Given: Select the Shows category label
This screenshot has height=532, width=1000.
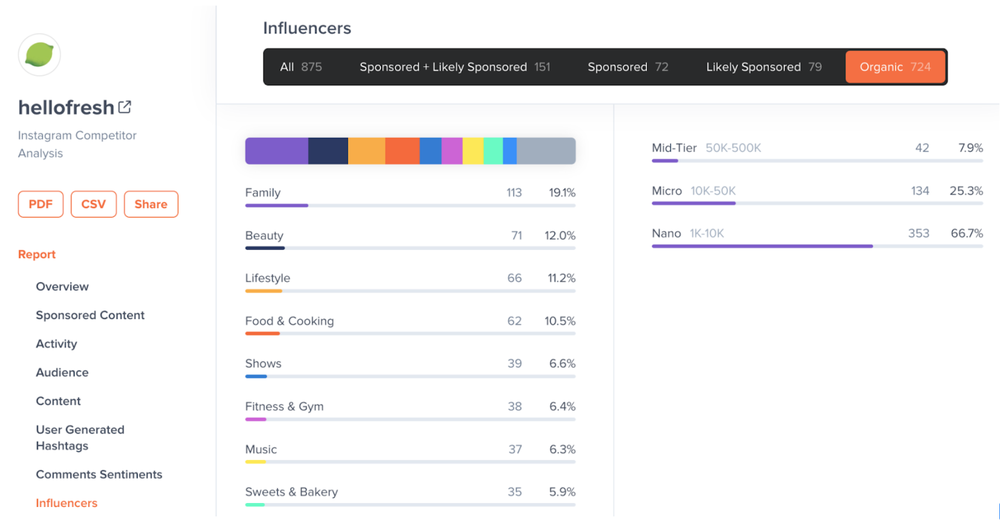Looking at the screenshot, I should tap(263, 364).
